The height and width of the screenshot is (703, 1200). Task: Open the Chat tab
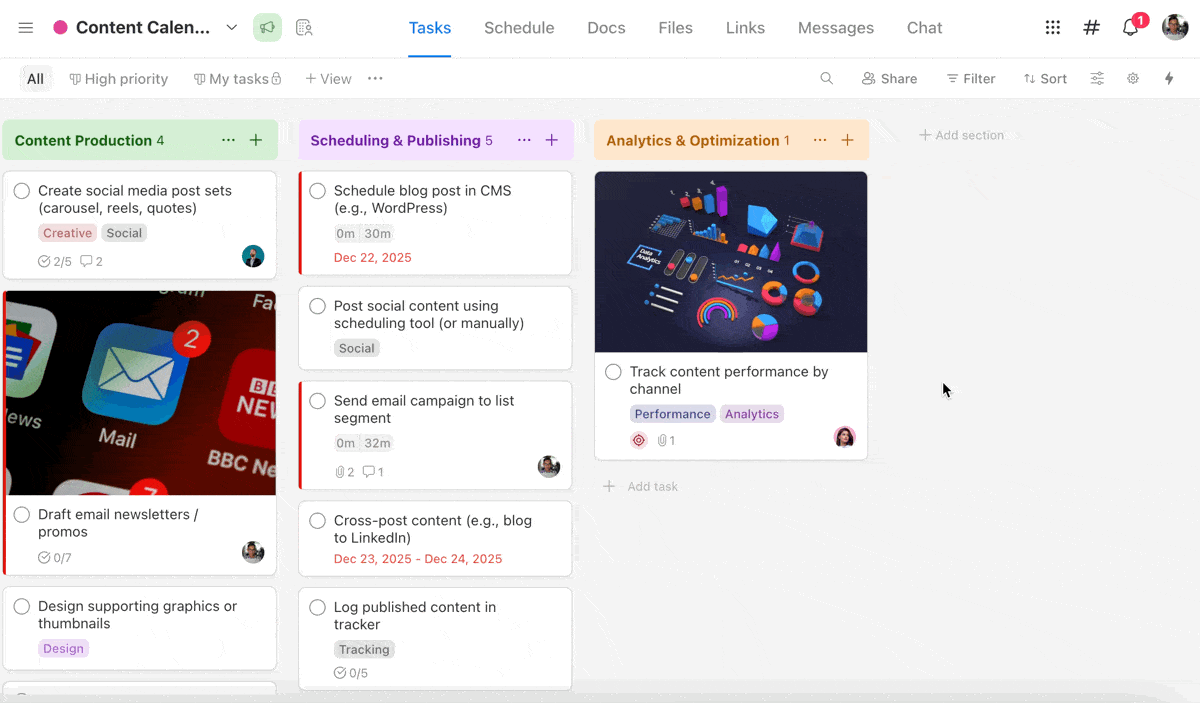point(925,28)
